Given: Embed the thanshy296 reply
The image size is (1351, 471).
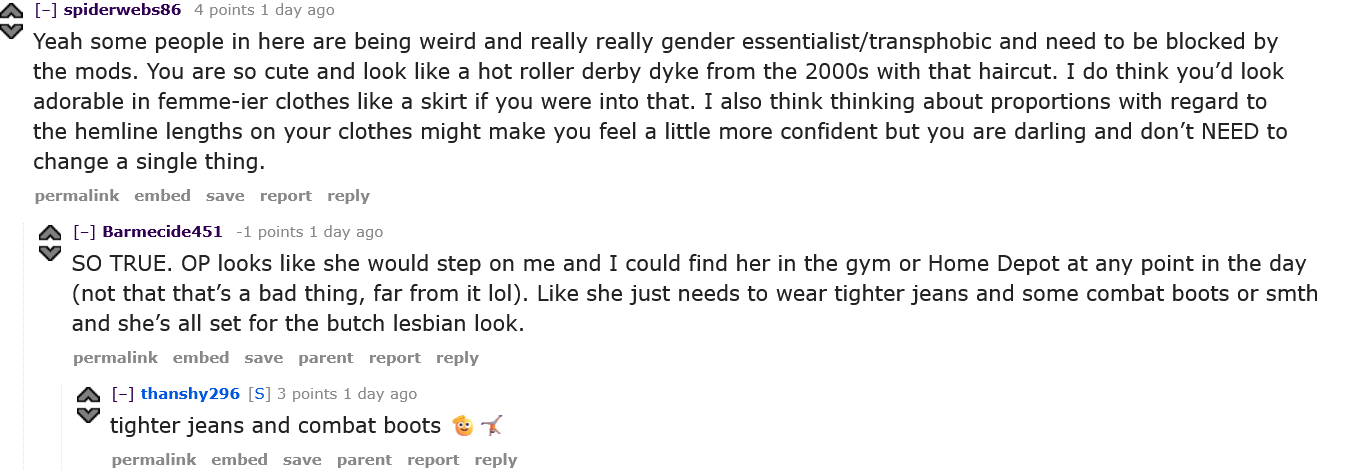Looking at the screenshot, I should 239,460.
